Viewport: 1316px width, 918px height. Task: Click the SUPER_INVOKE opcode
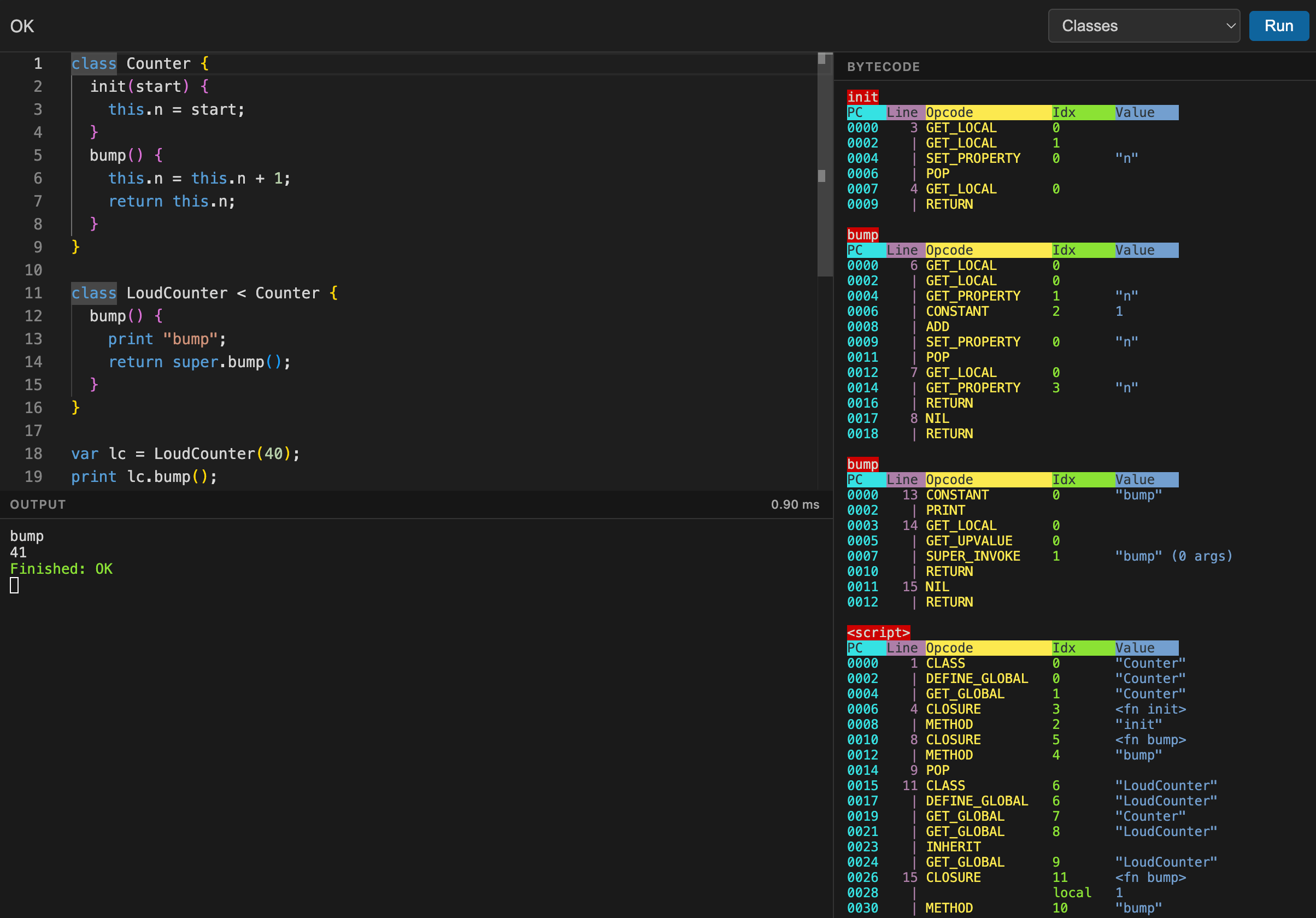973,556
